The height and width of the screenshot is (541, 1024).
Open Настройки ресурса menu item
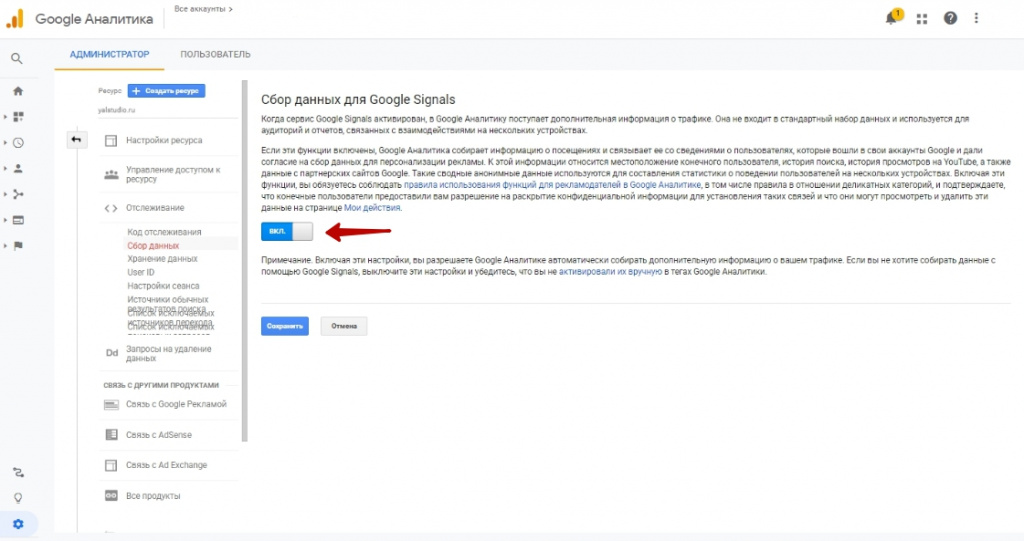[164, 140]
